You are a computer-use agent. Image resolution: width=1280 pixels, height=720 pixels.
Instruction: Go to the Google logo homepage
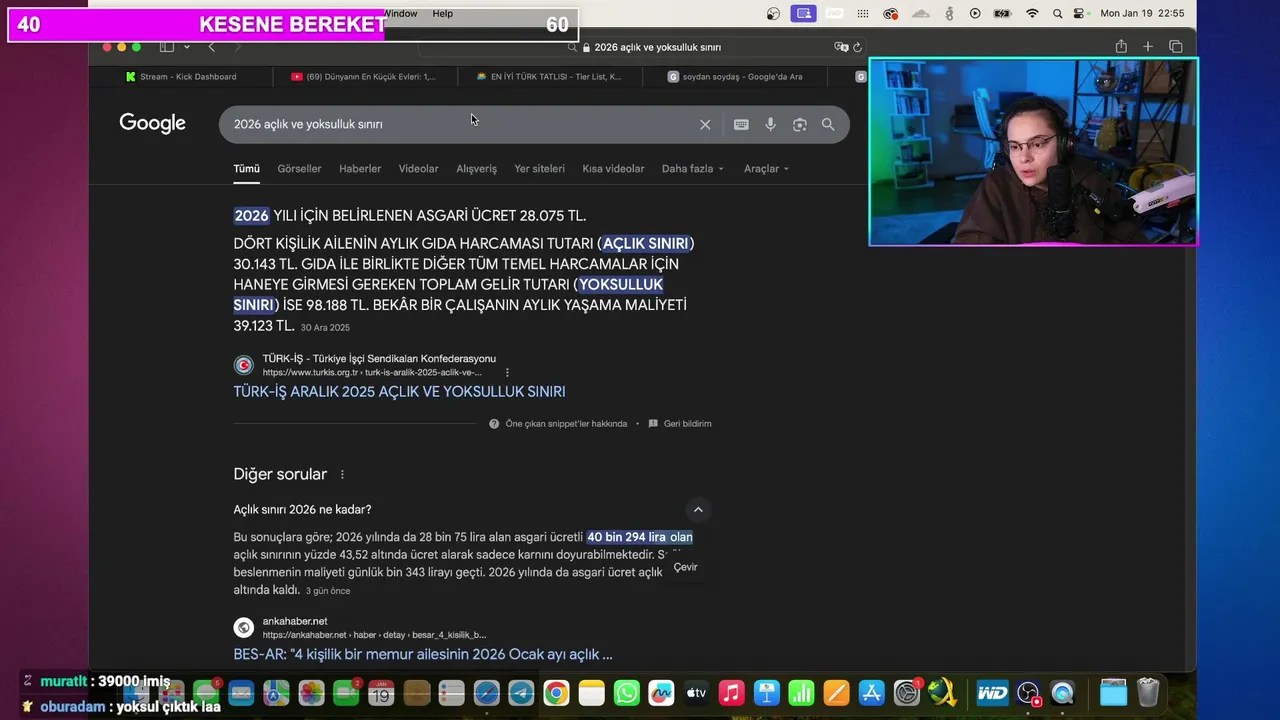click(x=152, y=123)
